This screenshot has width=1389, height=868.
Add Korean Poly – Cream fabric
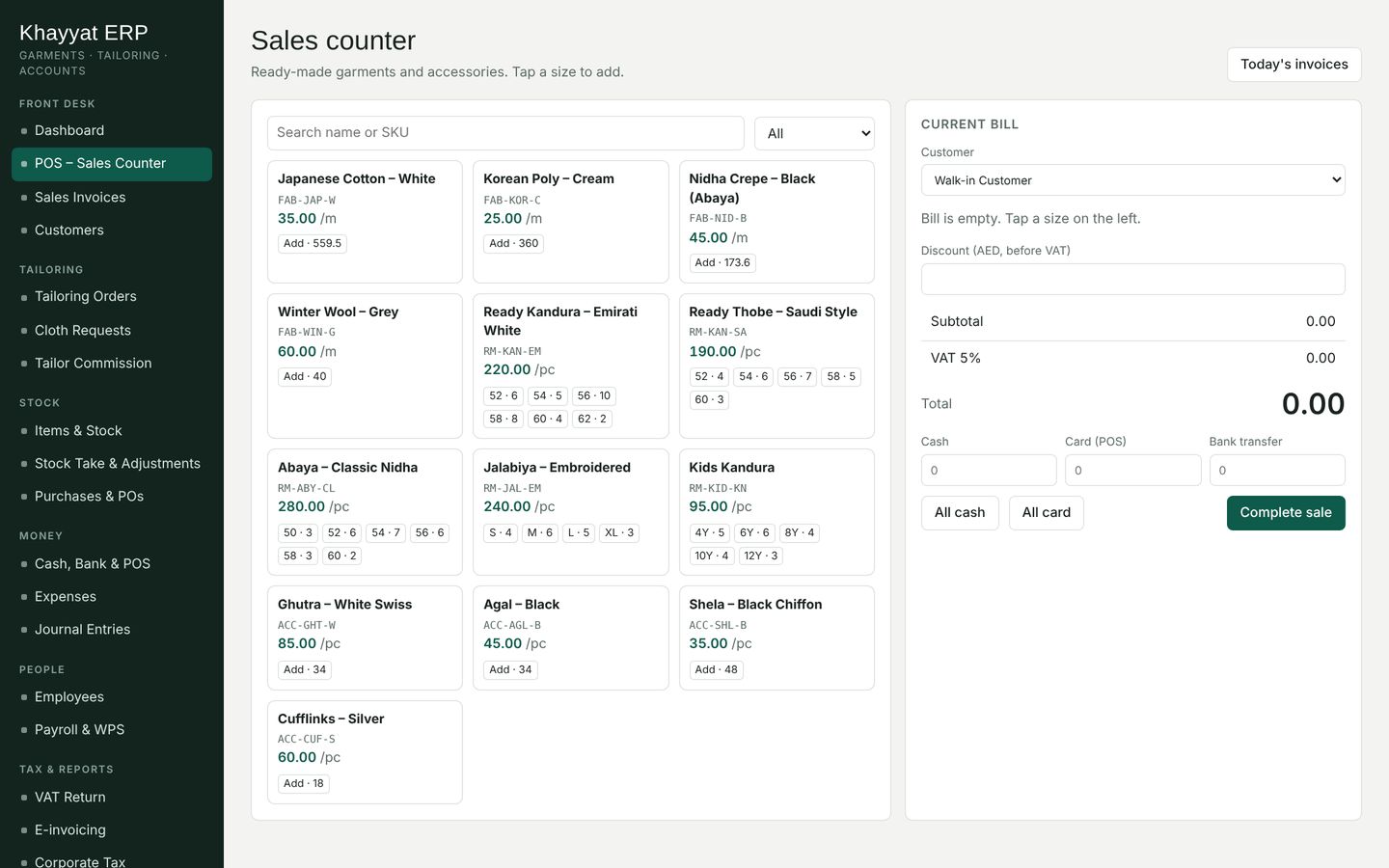coord(514,244)
